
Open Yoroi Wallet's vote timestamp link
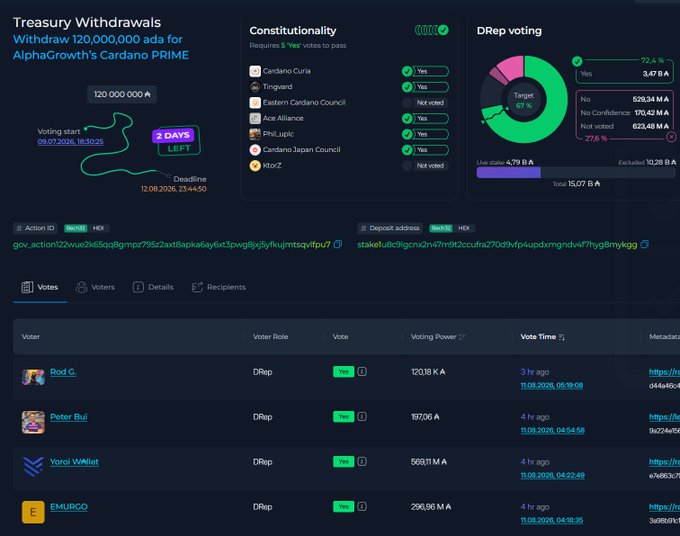tap(552, 475)
